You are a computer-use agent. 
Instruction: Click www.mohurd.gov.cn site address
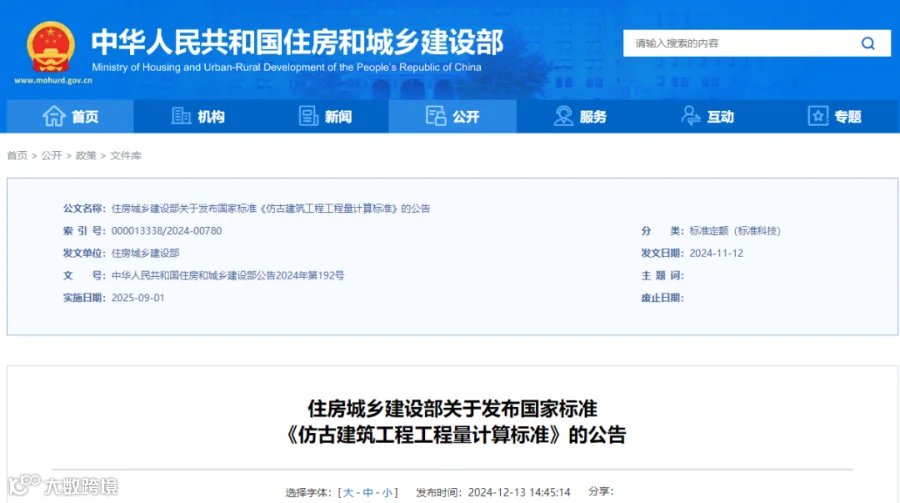coord(53,80)
